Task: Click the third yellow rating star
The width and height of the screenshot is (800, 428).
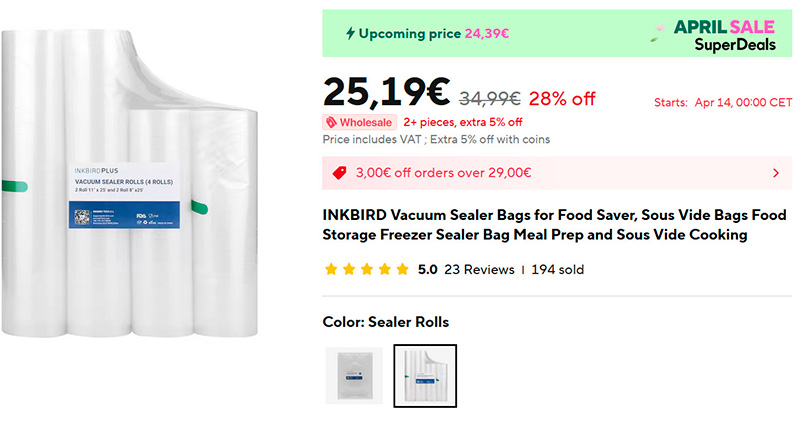Action: [367, 270]
